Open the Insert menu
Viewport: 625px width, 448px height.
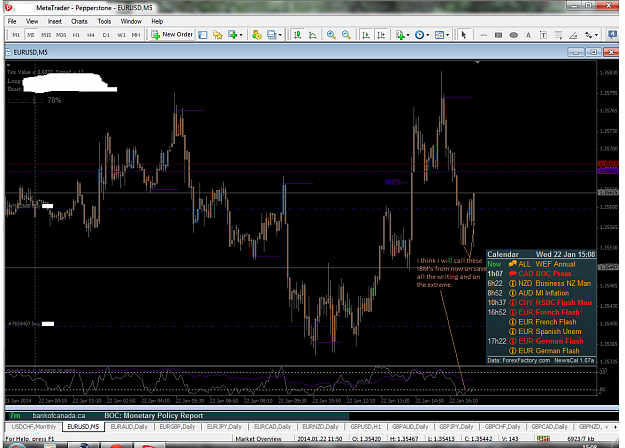coord(55,21)
